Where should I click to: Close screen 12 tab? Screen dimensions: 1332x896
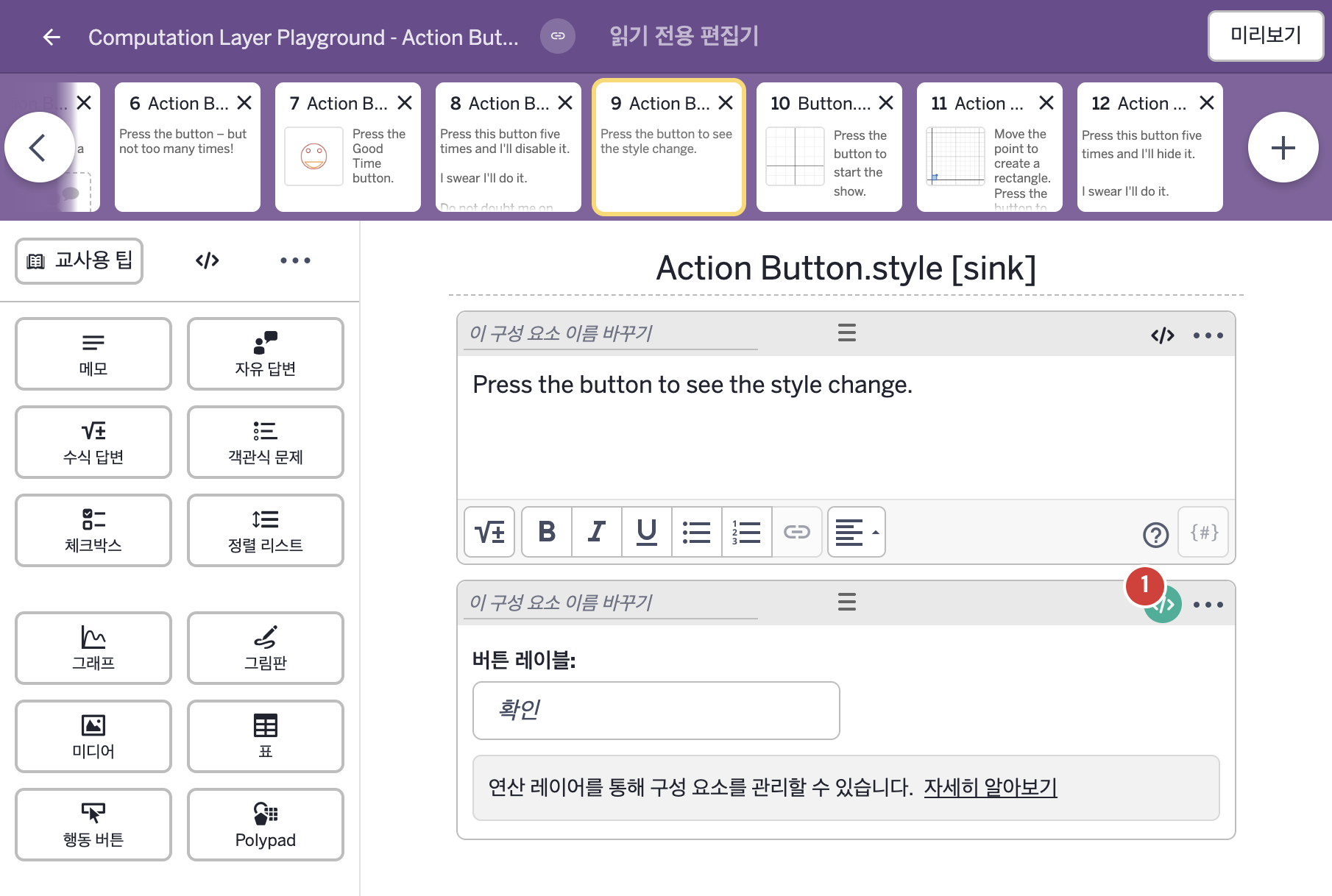click(1207, 103)
